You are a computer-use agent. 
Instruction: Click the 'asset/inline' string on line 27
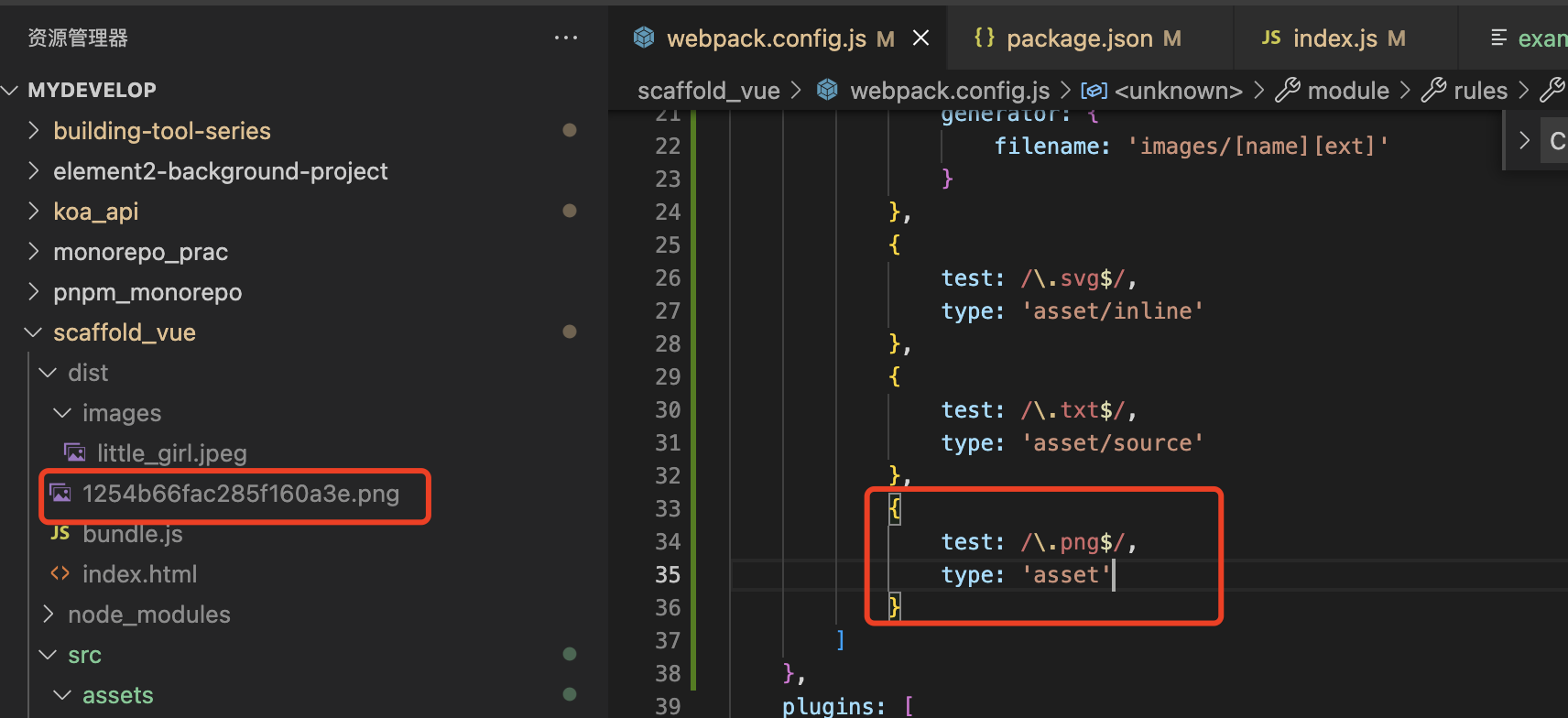coord(1113,310)
